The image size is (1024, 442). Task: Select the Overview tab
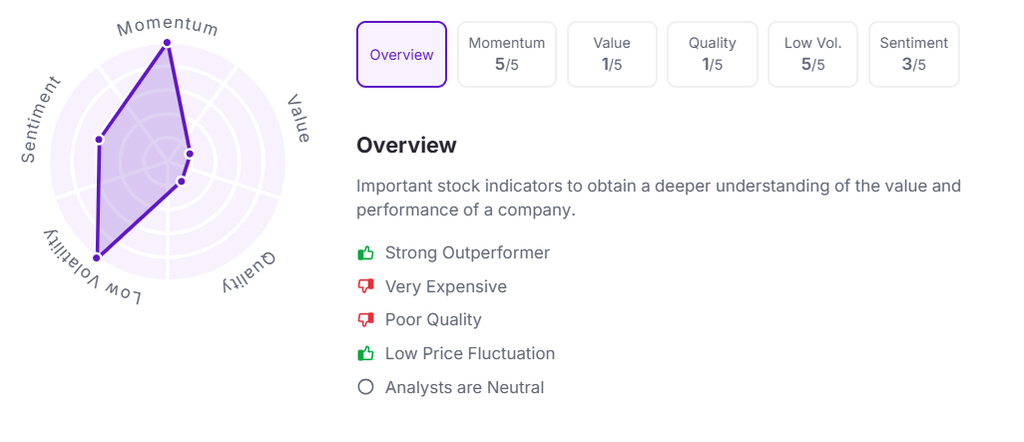tap(402, 55)
